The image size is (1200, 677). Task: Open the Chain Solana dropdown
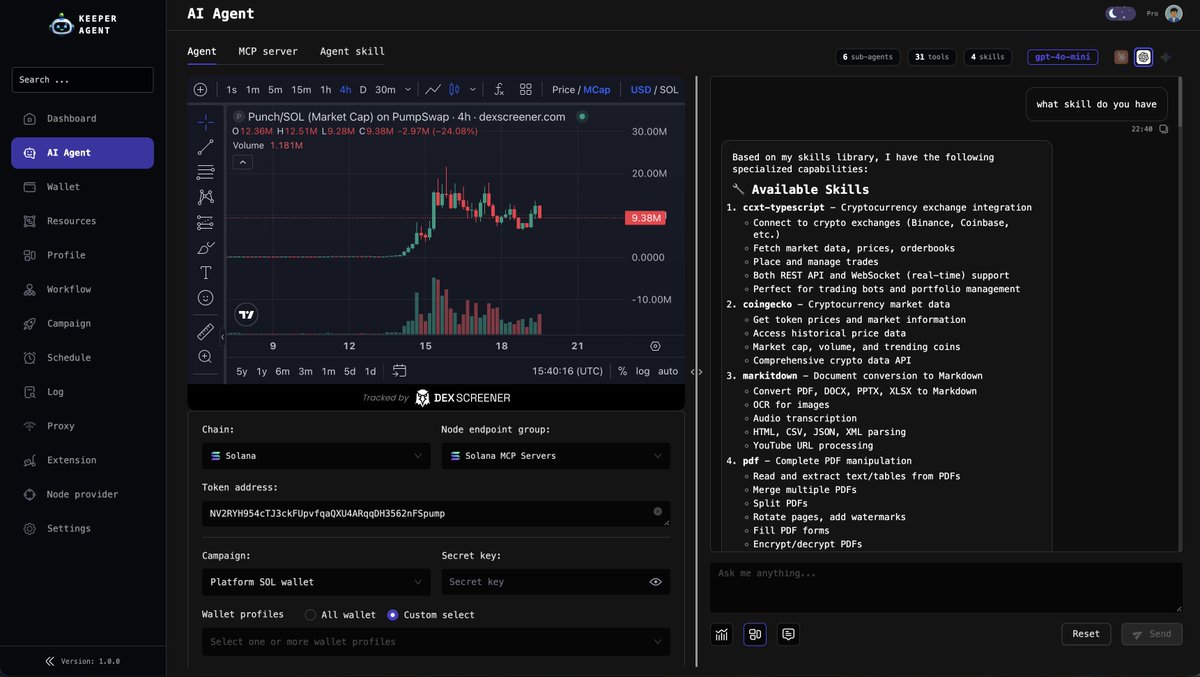(316, 456)
